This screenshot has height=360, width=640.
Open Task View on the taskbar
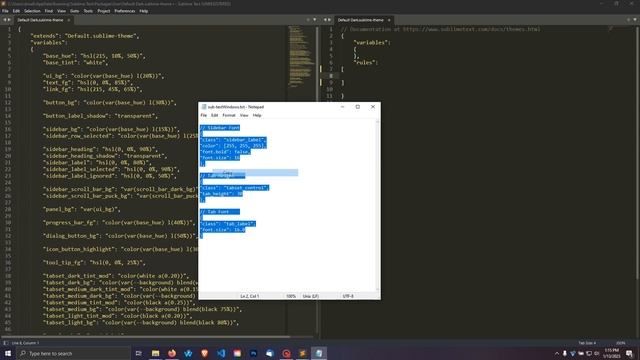pos(138,353)
